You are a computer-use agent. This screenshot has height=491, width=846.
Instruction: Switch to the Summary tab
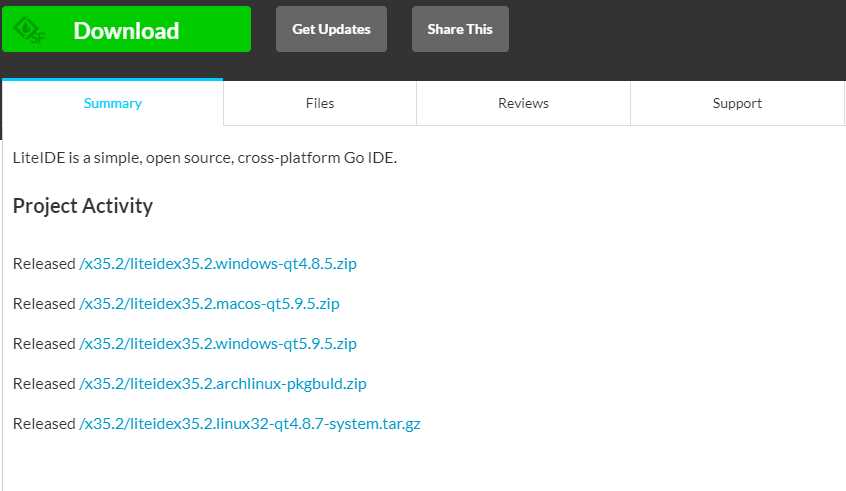coord(112,103)
